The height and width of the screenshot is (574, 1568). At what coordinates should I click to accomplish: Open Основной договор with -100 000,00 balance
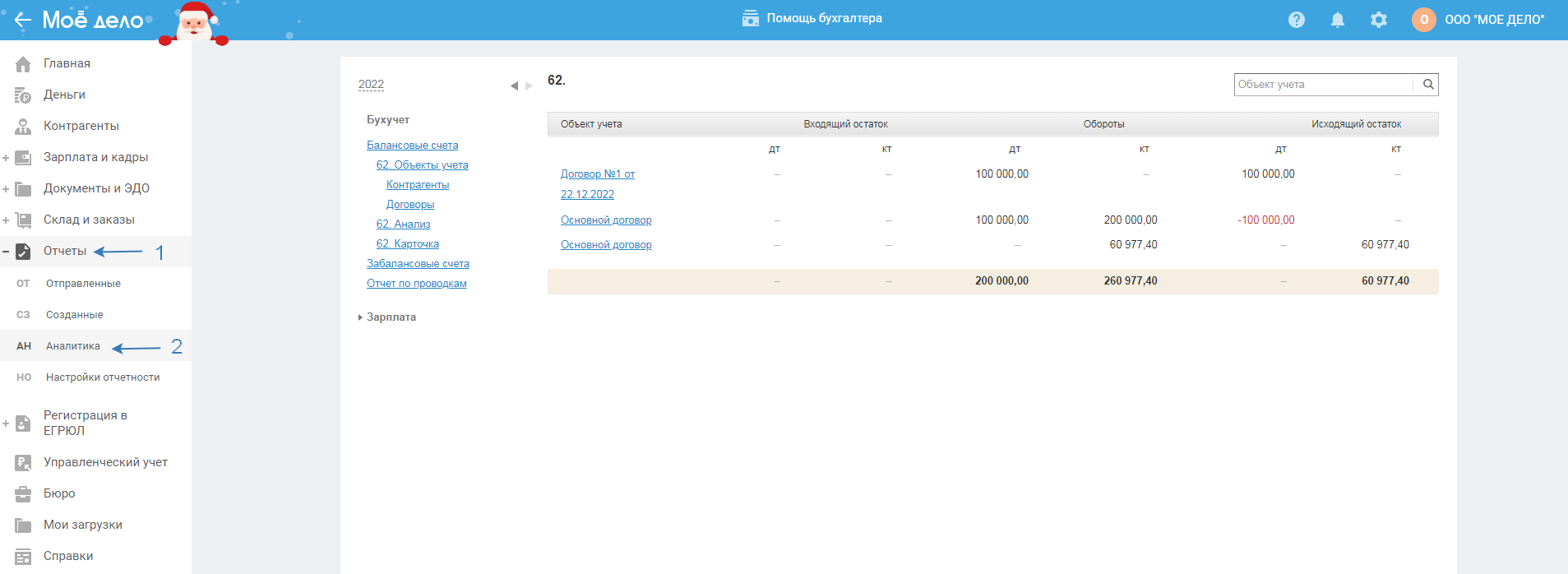pyautogui.click(x=606, y=220)
